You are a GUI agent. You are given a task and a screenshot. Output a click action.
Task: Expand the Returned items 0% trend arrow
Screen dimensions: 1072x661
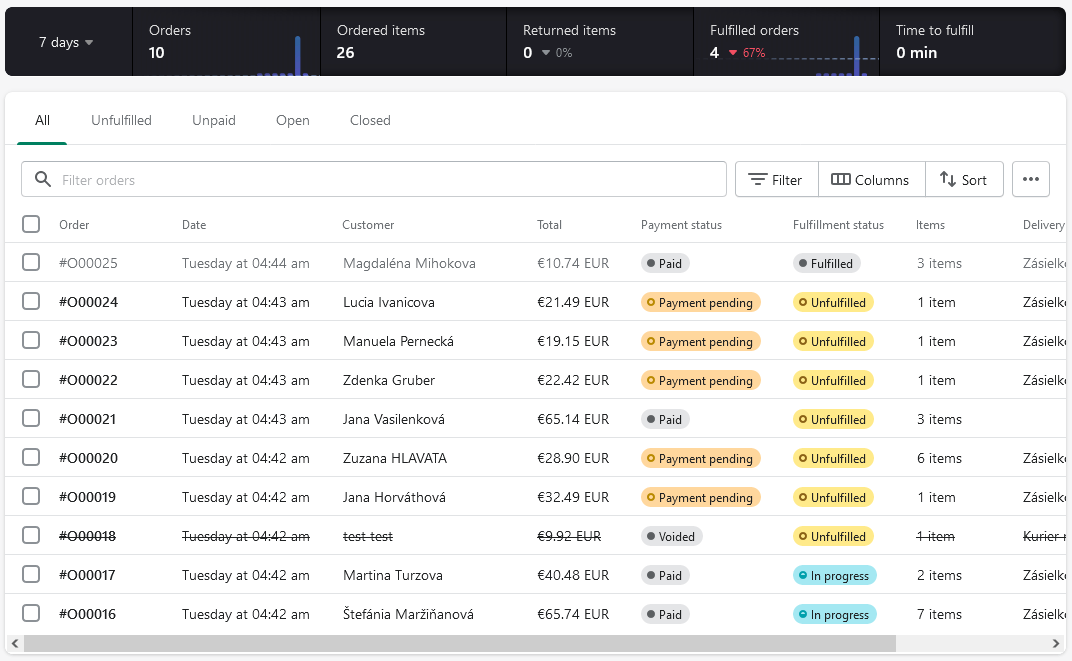(546, 53)
